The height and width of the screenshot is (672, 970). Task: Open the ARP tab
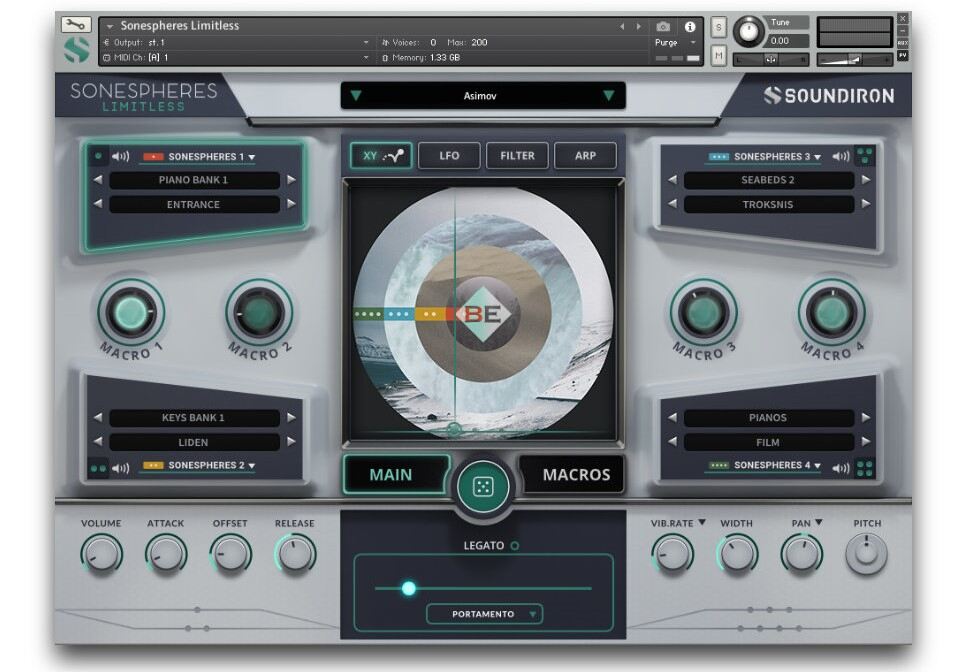586,156
